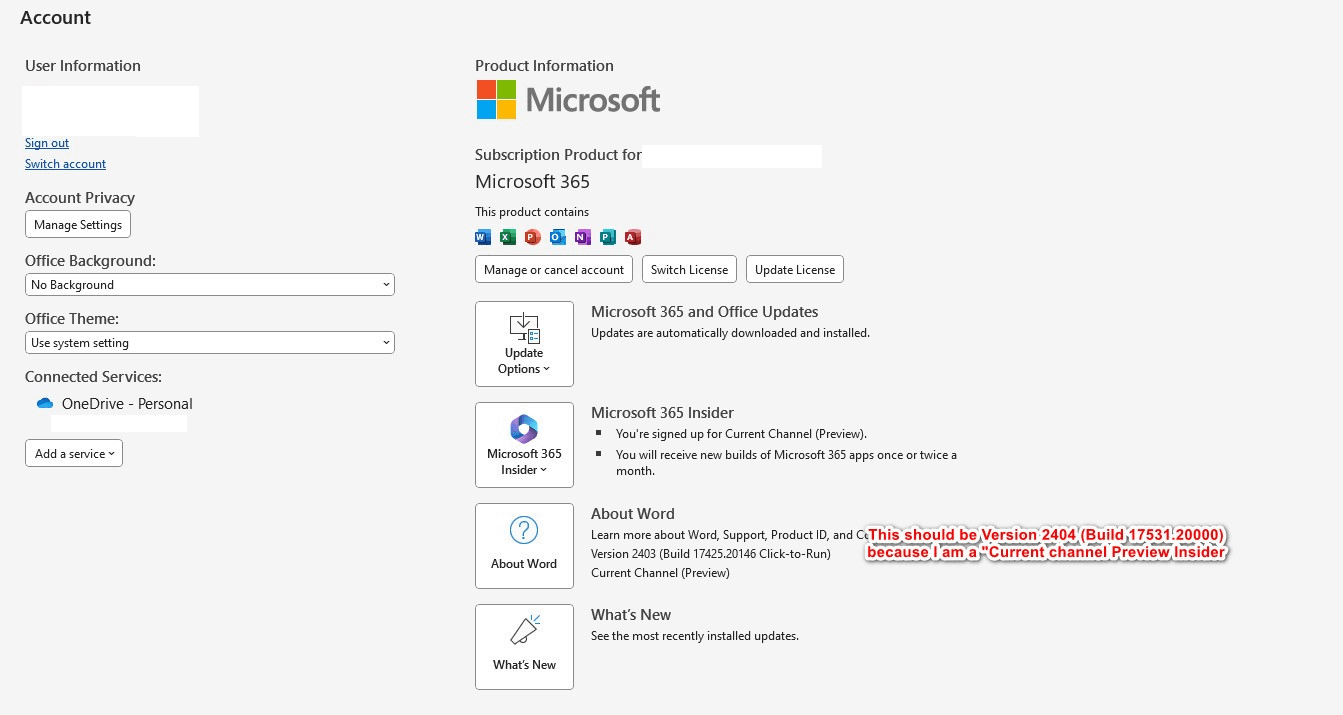Image resolution: width=1343 pixels, height=715 pixels.
Task: Click the Access app icon
Action: 633,237
